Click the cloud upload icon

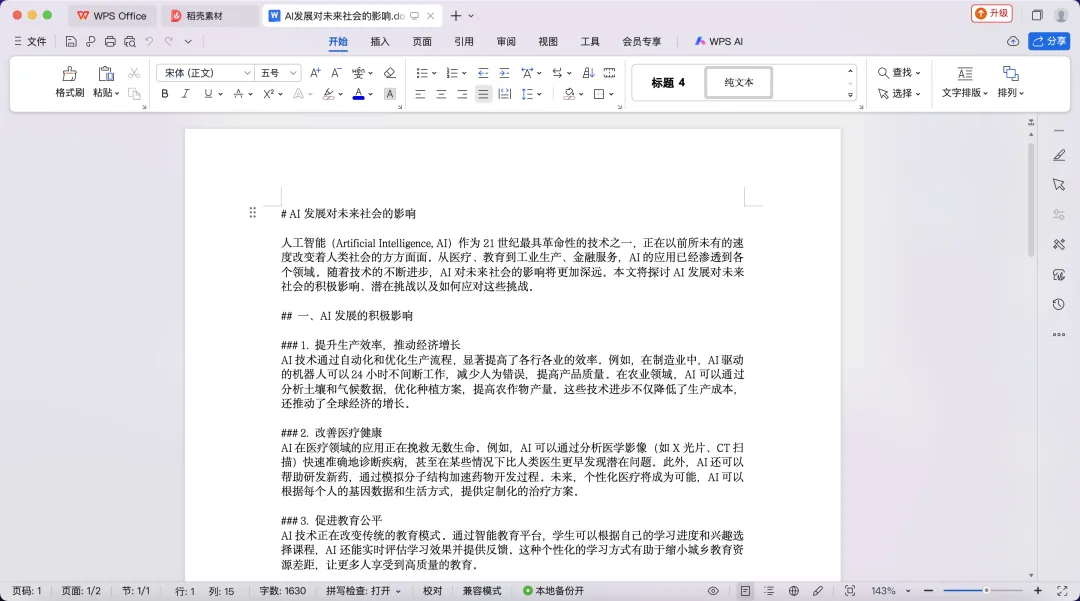point(1012,41)
